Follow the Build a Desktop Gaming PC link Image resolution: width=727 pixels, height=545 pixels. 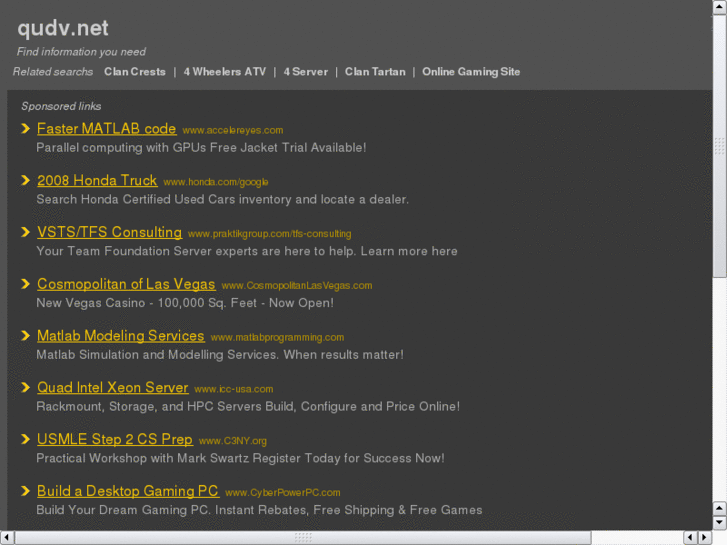click(x=128, y=492)
